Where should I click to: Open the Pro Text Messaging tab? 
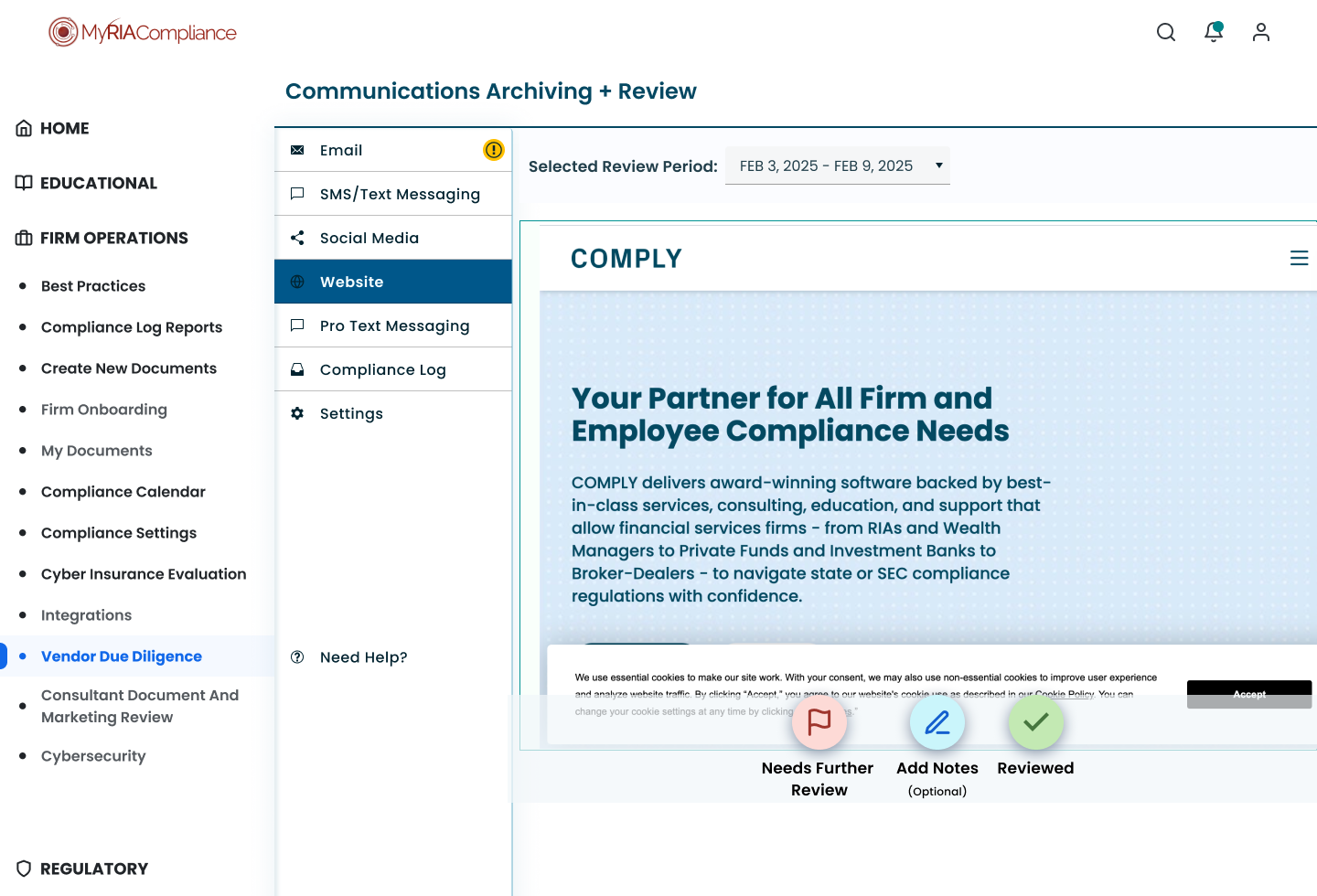(x=393, y=325)
